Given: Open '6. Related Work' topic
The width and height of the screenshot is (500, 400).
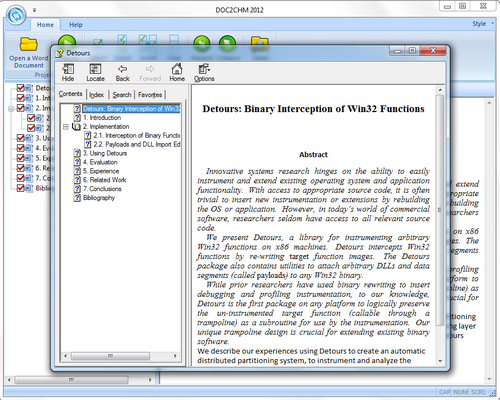Looking at the screenshot, I should (x=104, y=180).
